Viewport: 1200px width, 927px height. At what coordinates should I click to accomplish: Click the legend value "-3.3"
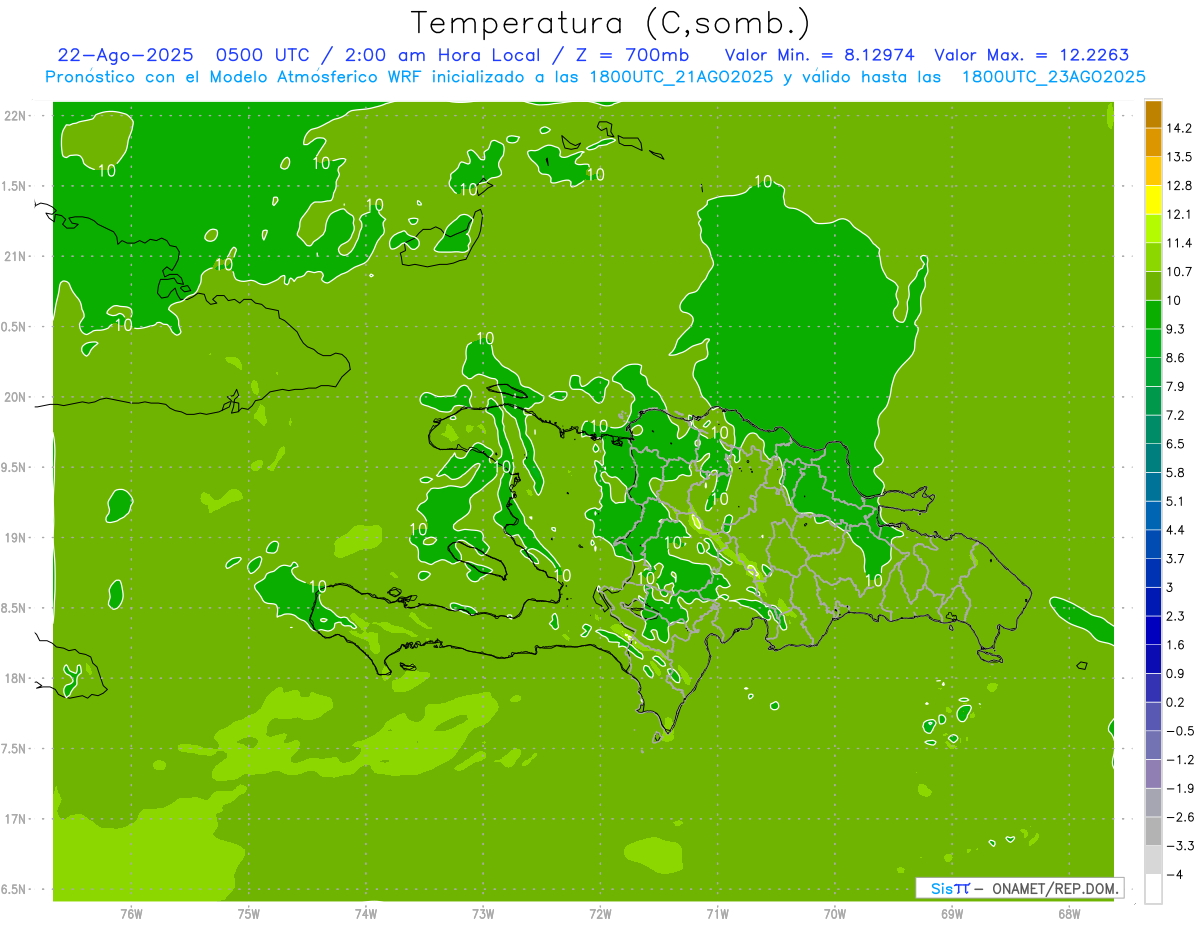point(1179,847)
